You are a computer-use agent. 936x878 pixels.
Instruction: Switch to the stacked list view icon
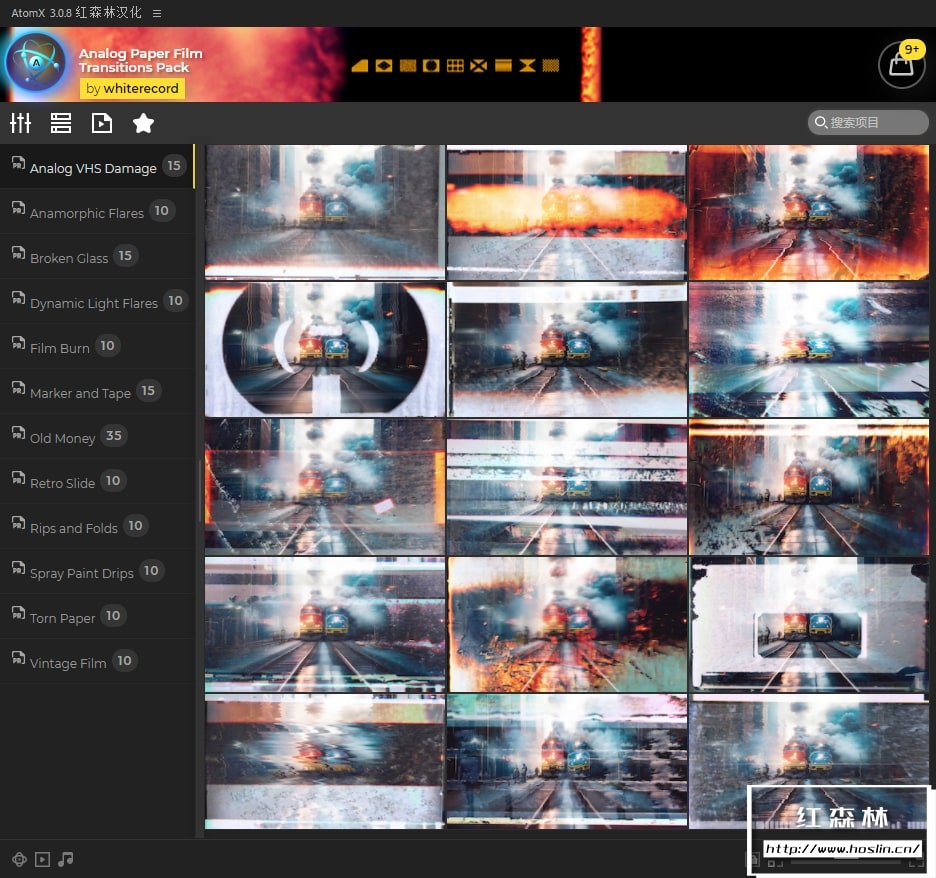tap(61, 123)
